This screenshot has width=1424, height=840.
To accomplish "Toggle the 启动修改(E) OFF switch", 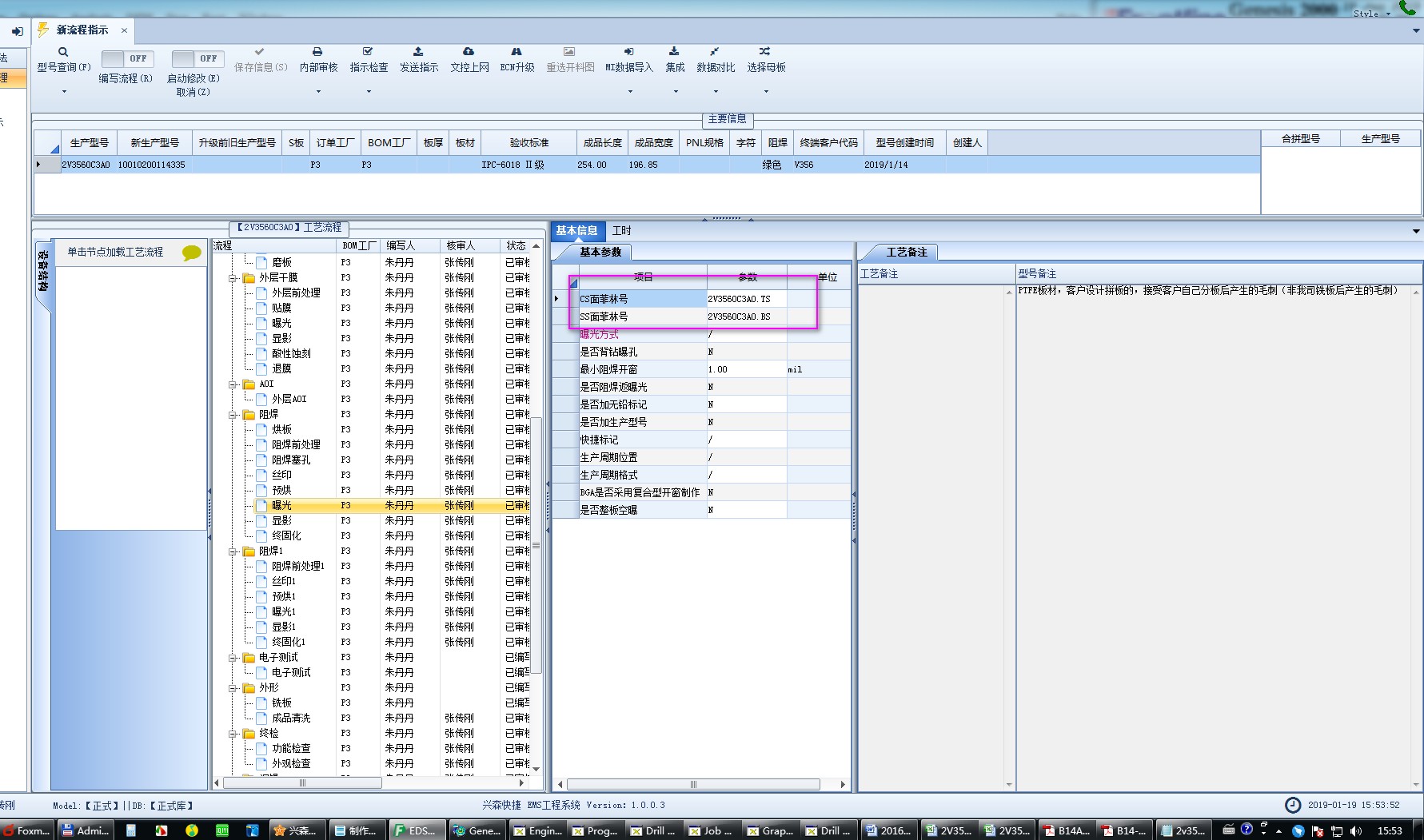I will coord(197,58).
